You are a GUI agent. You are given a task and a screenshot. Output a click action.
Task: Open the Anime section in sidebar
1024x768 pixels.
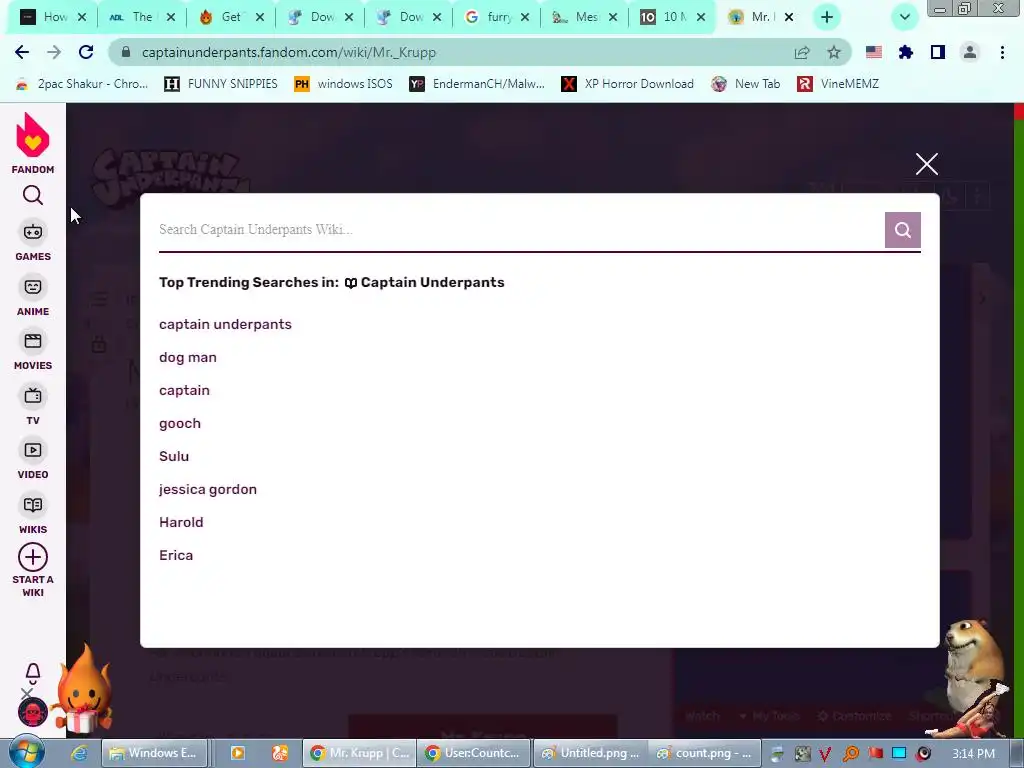point(33,296)
